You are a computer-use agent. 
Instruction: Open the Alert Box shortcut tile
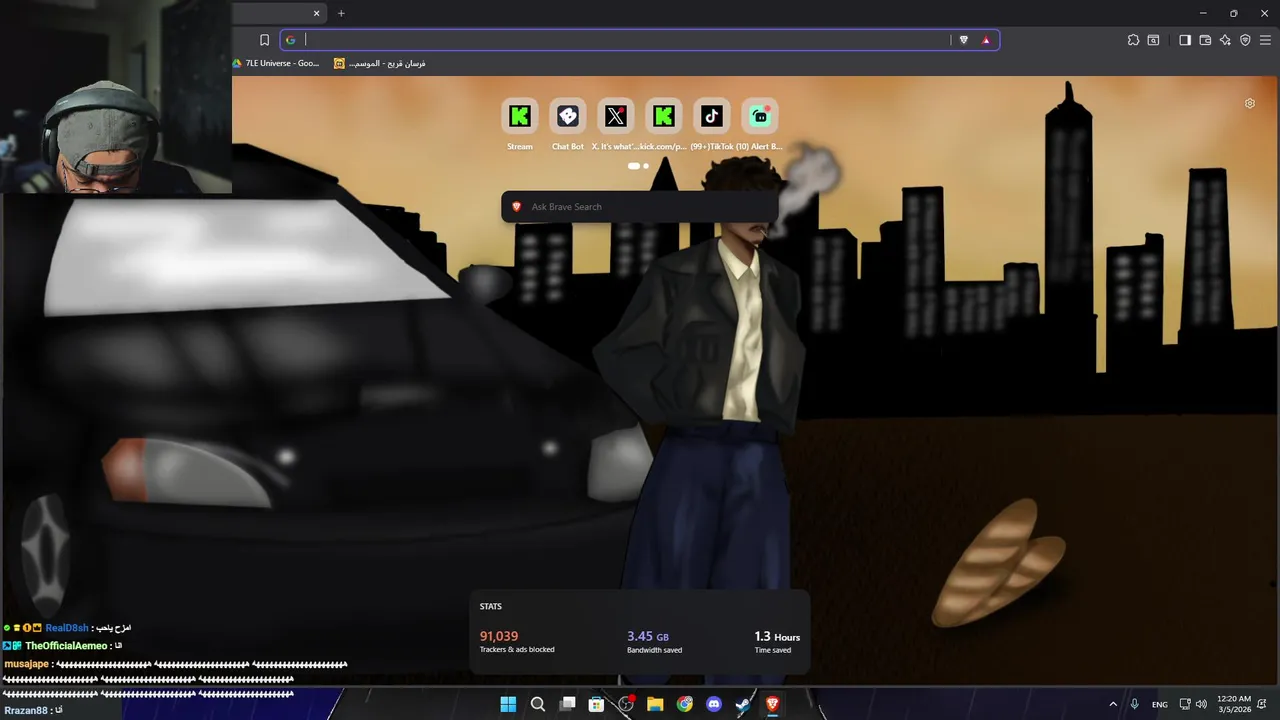tap(760, 116)
